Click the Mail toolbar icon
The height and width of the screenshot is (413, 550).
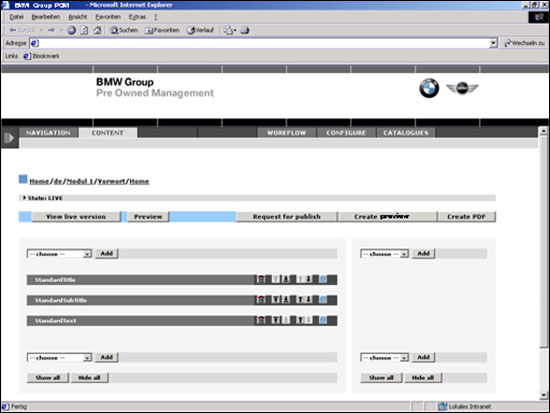pos(228,30)
